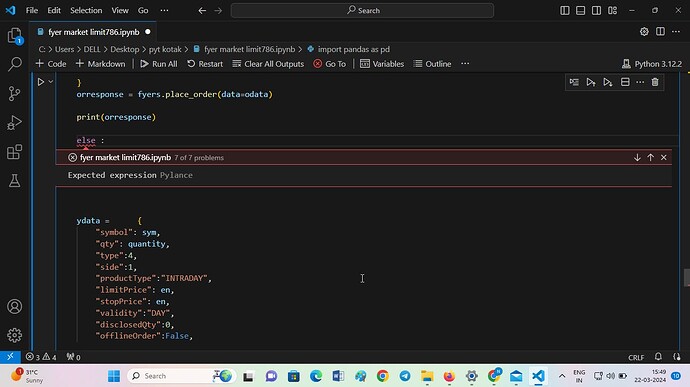Close the problems peek panel
Screen dimensions: 690x387
(x=664, y=158)
